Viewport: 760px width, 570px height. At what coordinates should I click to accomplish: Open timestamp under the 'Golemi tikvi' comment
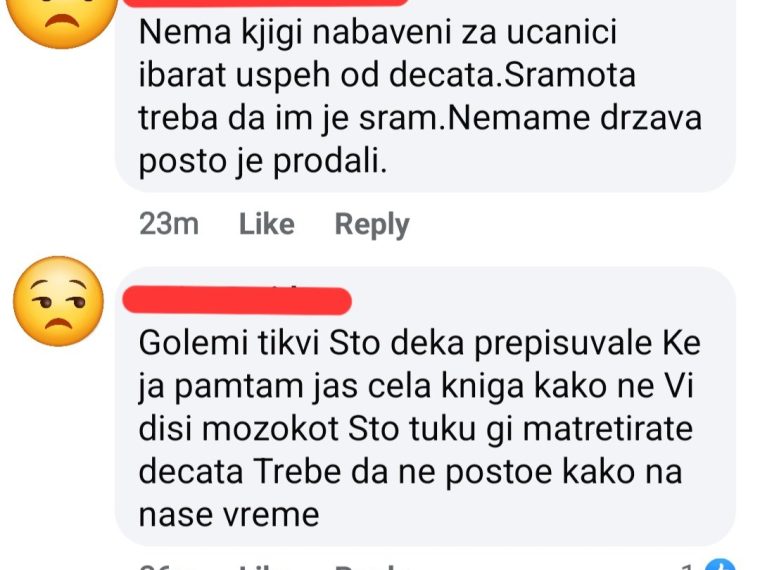(x=169, y=566)
